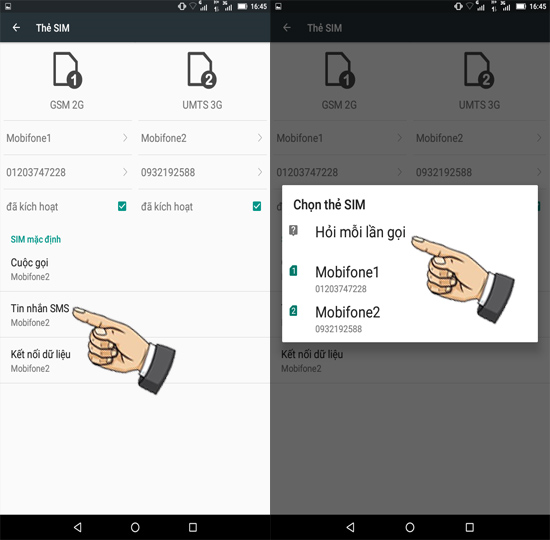
Task: Tap green SIM 2 icon beside Mobifone2 in dialog
Action: click(293, 311)
